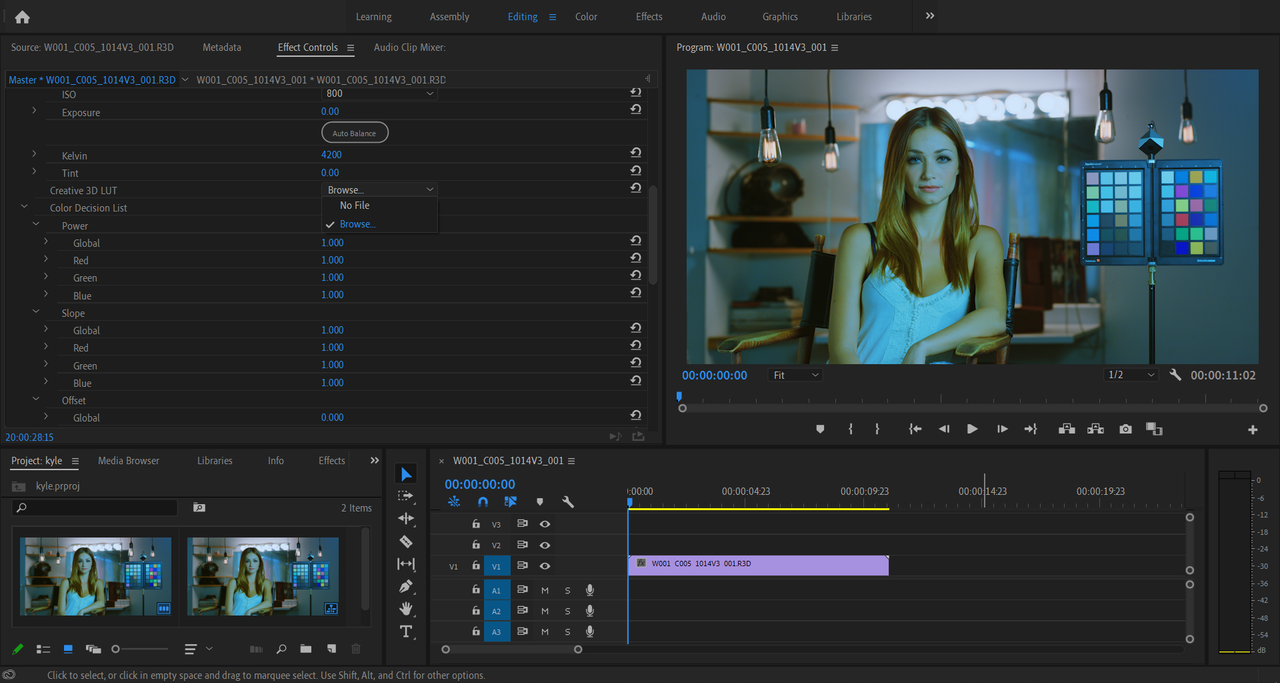Click the Program Monitor playhead marker
Screen dimensions: 1280x683
coord(680,397)
